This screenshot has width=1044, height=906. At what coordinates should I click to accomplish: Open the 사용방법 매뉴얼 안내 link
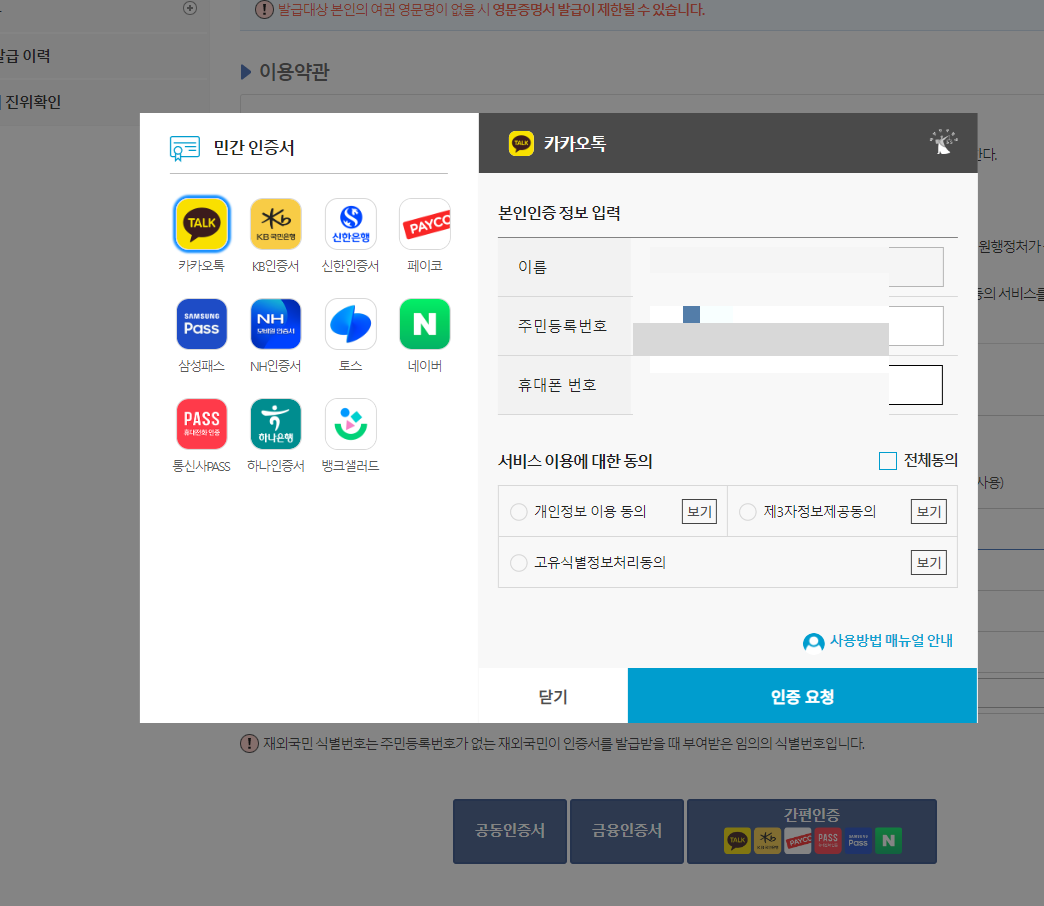tap(891, 640)
